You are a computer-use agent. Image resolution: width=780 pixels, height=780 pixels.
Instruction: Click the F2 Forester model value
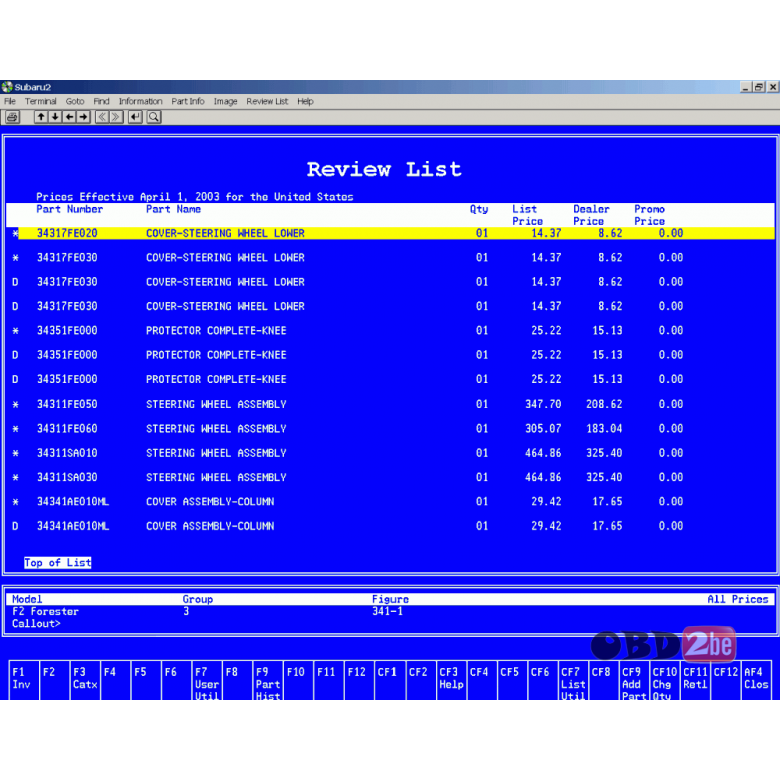pos(45,611)
